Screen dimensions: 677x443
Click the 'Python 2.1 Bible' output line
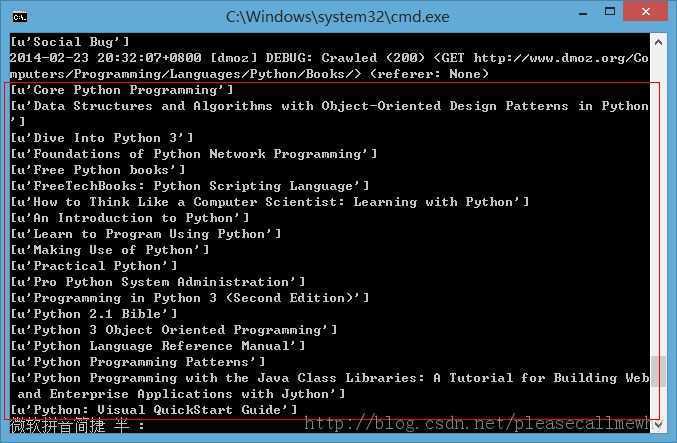[x=94, y=314]
